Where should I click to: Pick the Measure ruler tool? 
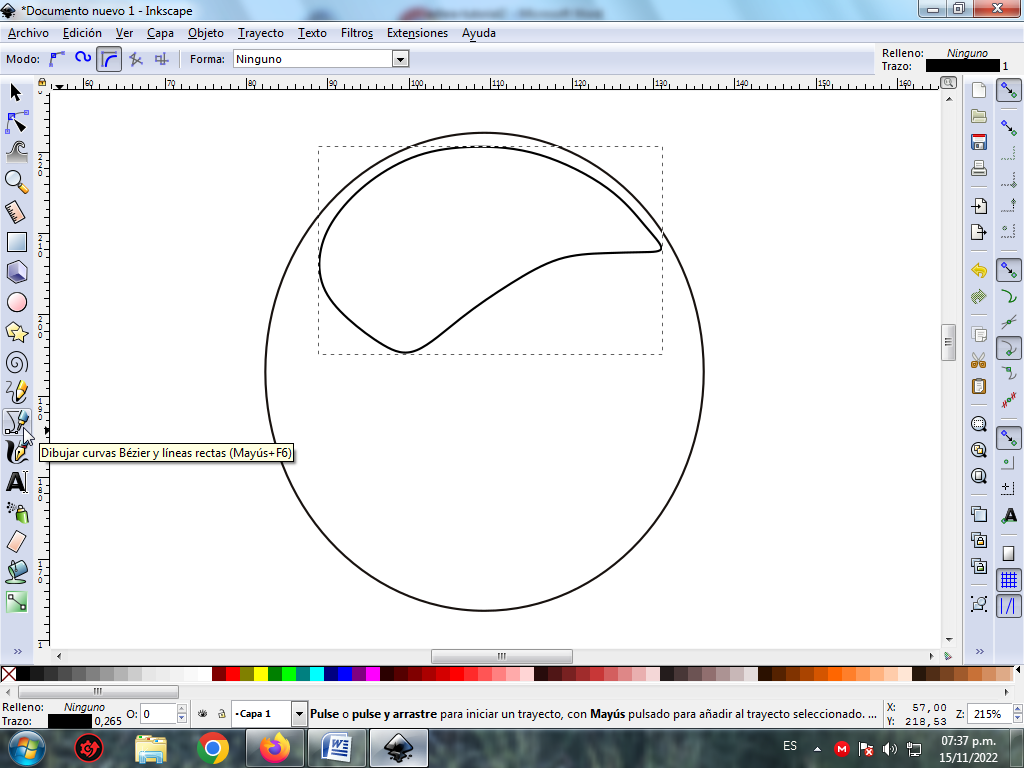[16, 212]
